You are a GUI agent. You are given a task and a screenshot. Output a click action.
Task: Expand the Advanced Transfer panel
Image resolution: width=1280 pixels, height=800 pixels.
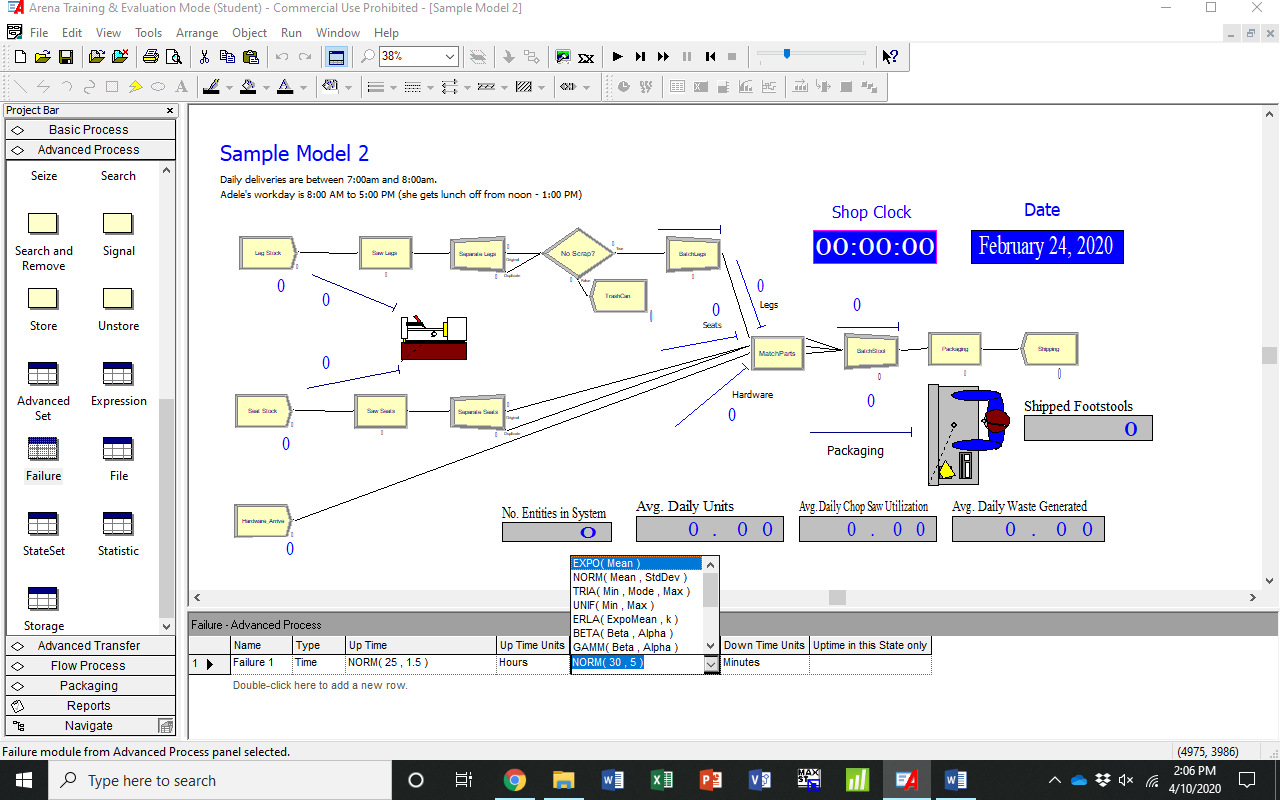[90, 646]
